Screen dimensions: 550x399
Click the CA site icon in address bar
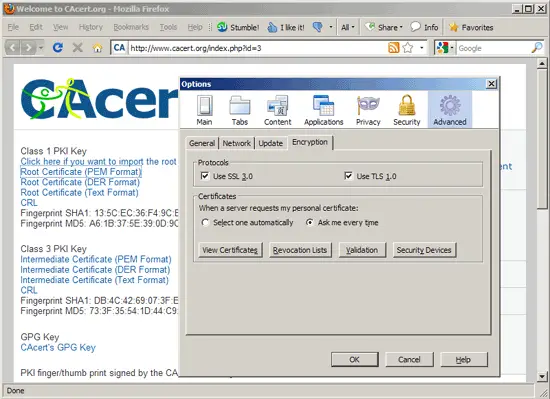(119, 48)
